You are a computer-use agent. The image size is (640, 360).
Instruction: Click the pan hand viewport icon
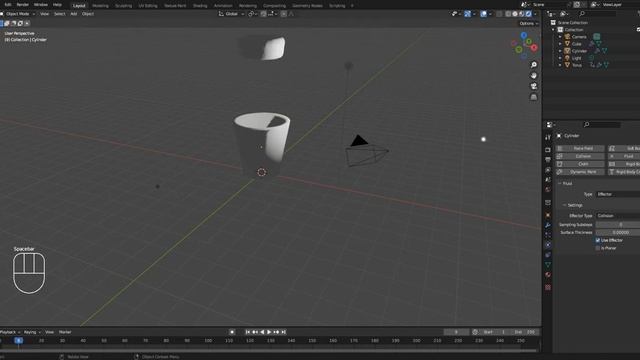[533, 76]
